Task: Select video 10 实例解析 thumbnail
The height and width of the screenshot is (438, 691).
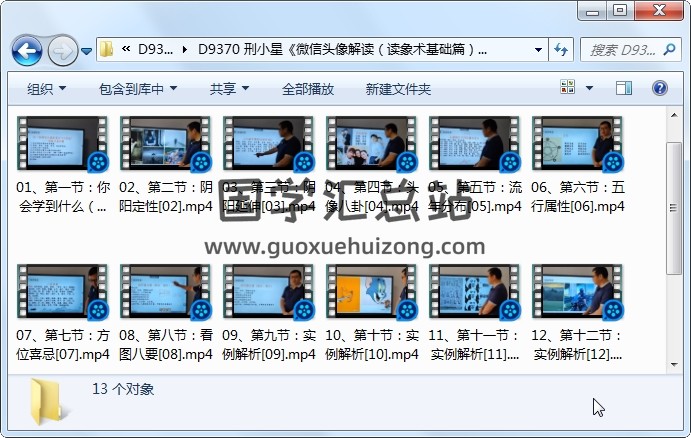Action: 372,292
